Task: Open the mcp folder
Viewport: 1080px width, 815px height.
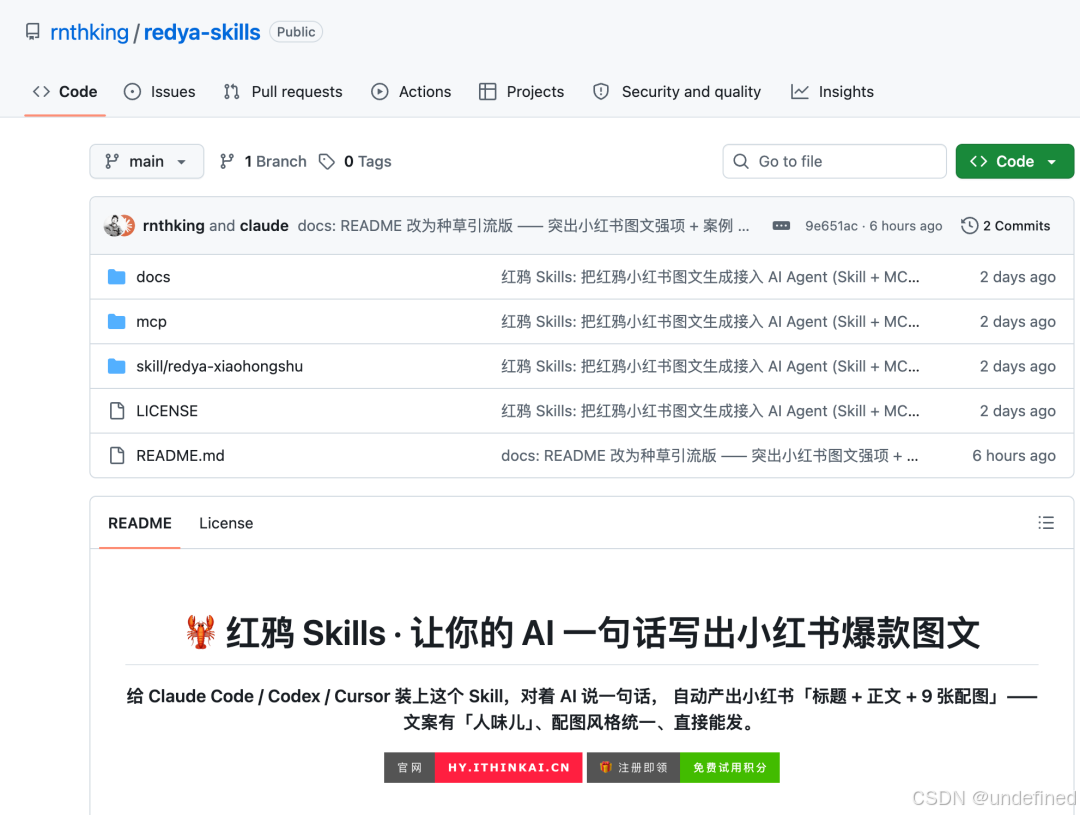Action: [x=152, y=322]
